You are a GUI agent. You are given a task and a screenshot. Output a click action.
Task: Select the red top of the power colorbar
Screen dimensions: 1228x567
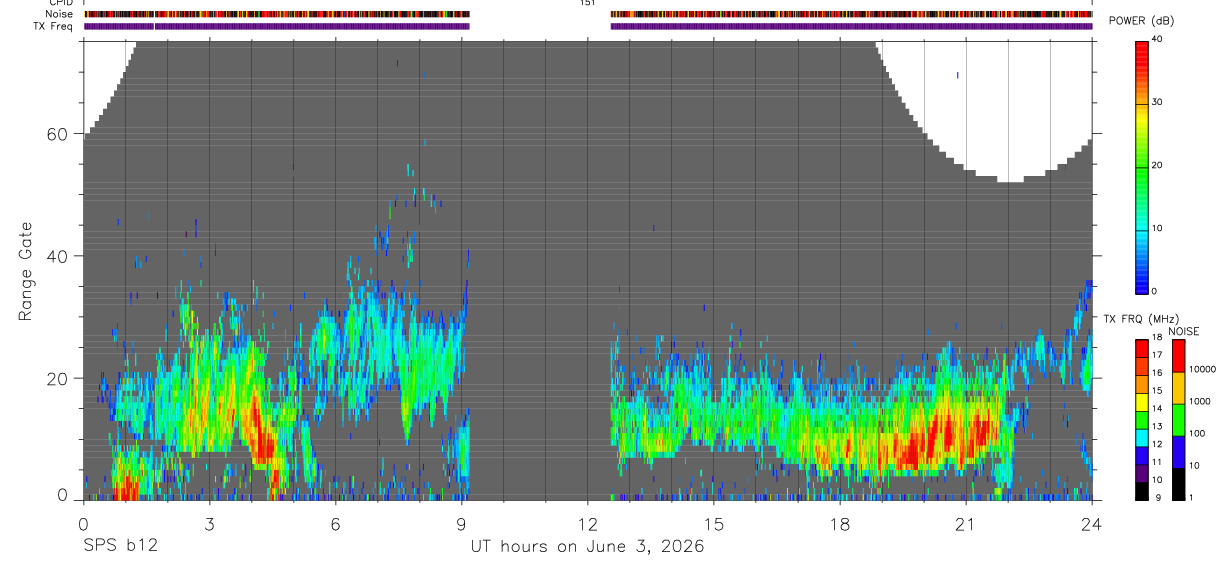pos(1140,52)
